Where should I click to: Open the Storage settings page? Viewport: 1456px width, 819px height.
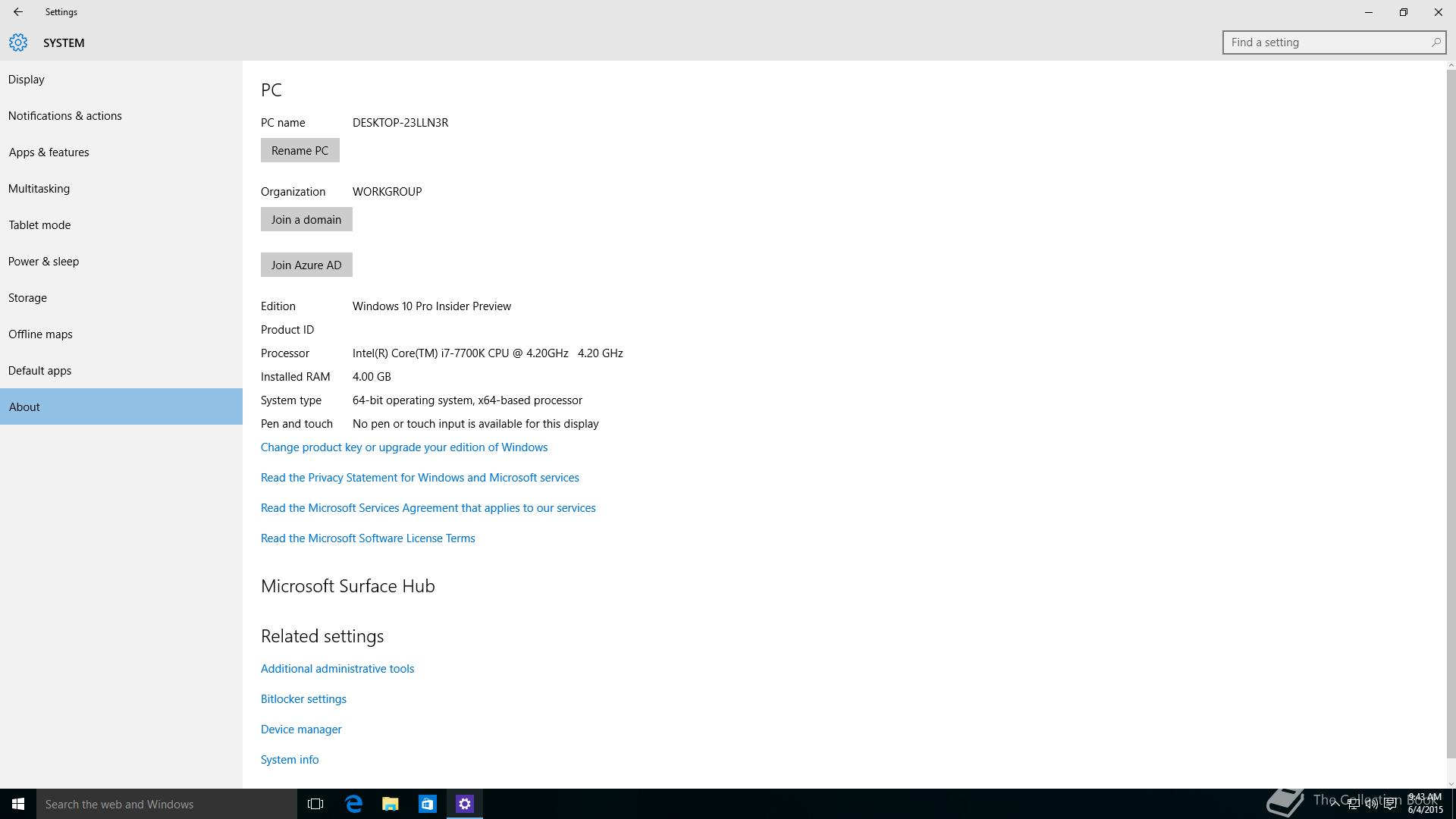click(x=121, y=297)
